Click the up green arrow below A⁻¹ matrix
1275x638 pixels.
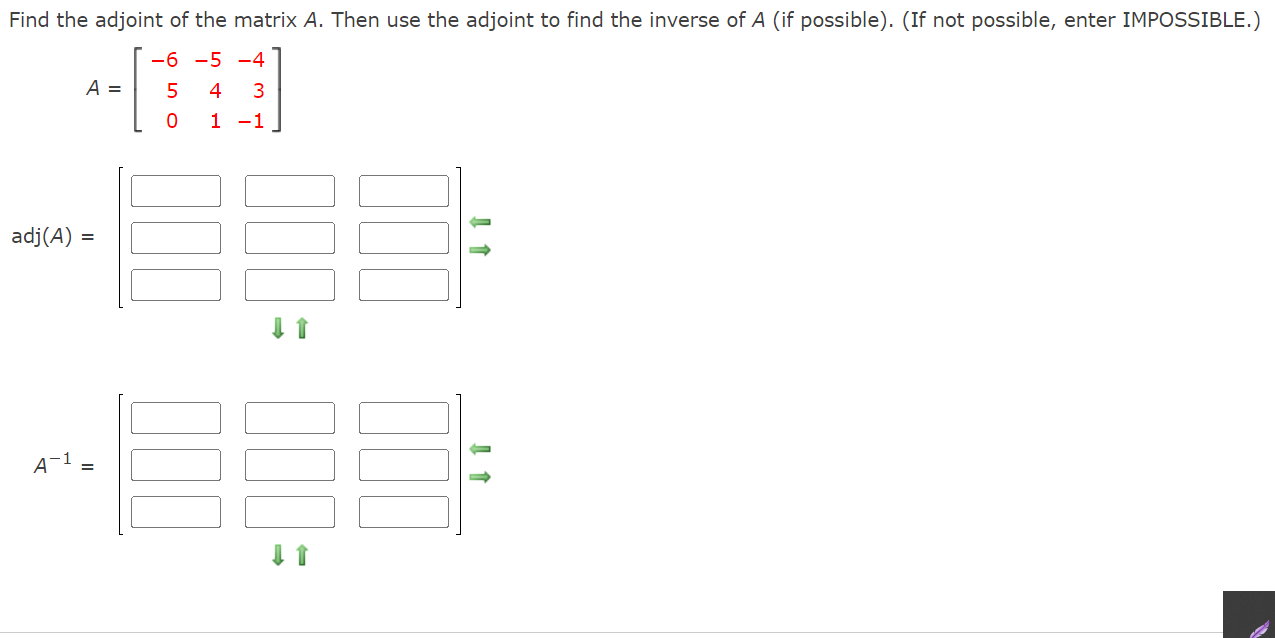point(300,555)
